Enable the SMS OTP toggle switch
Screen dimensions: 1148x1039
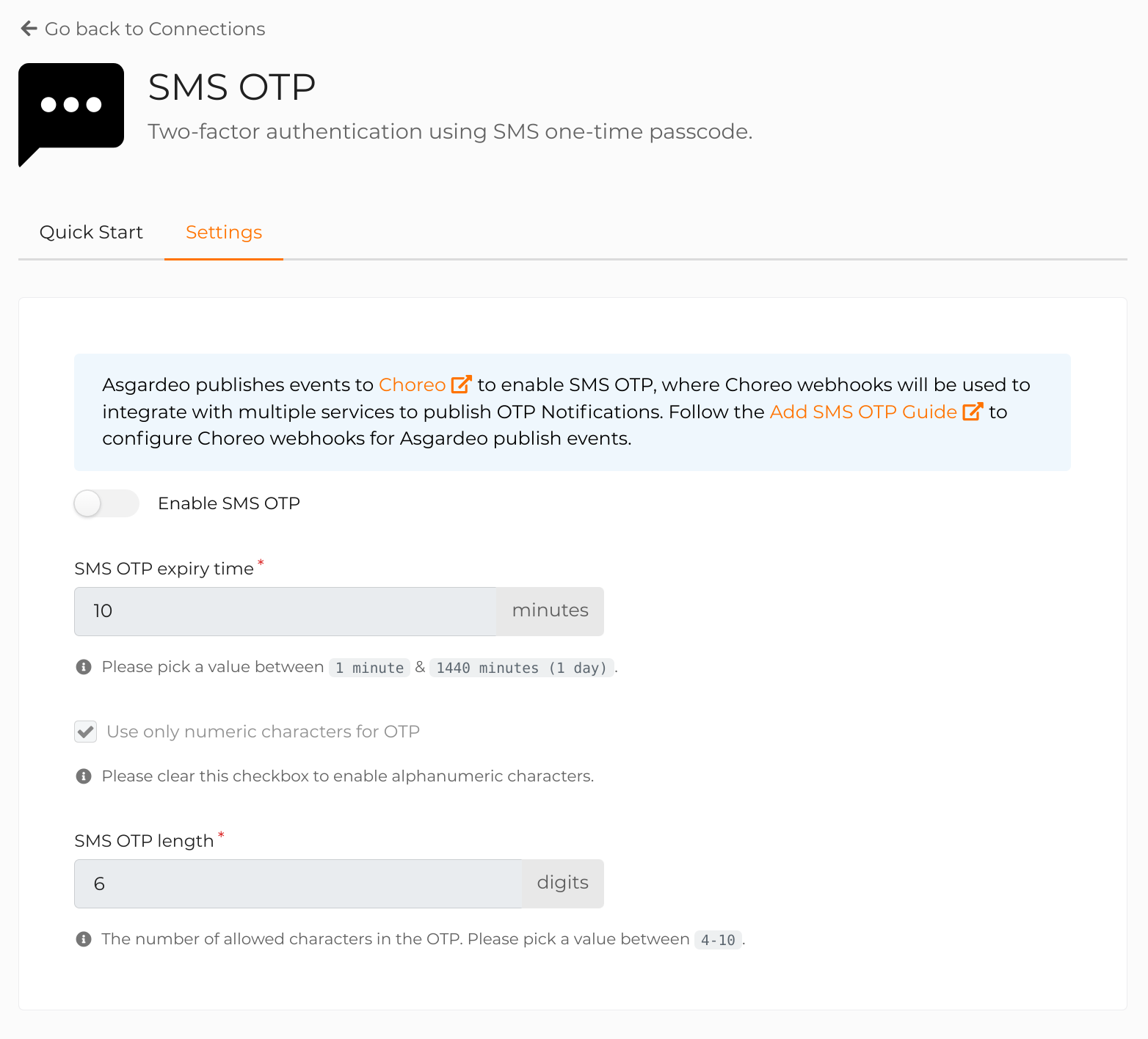[x=106, y=503]
